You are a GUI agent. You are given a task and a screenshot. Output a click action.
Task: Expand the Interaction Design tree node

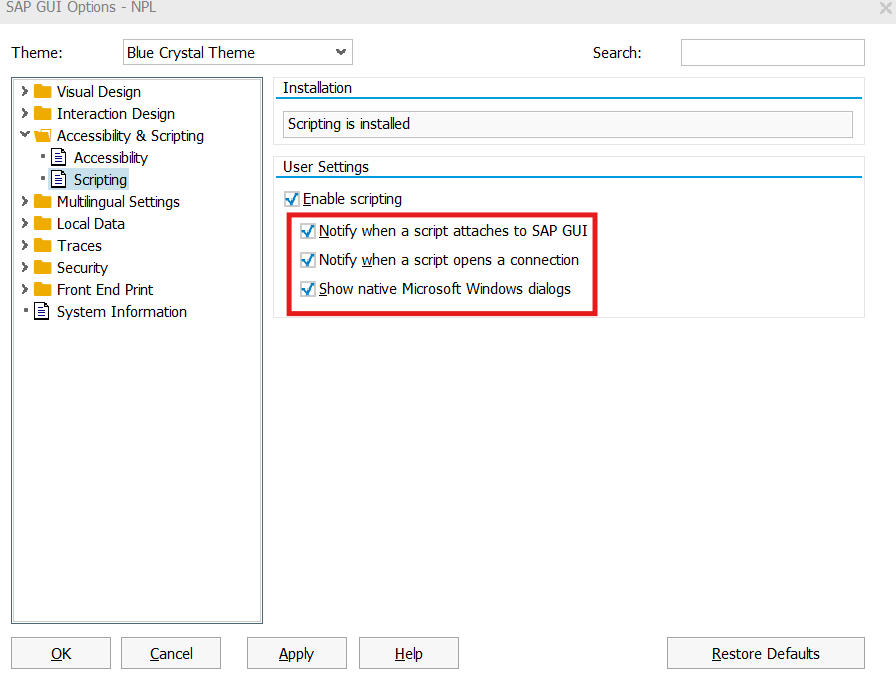pyautogui.click(x=24, y=113)
